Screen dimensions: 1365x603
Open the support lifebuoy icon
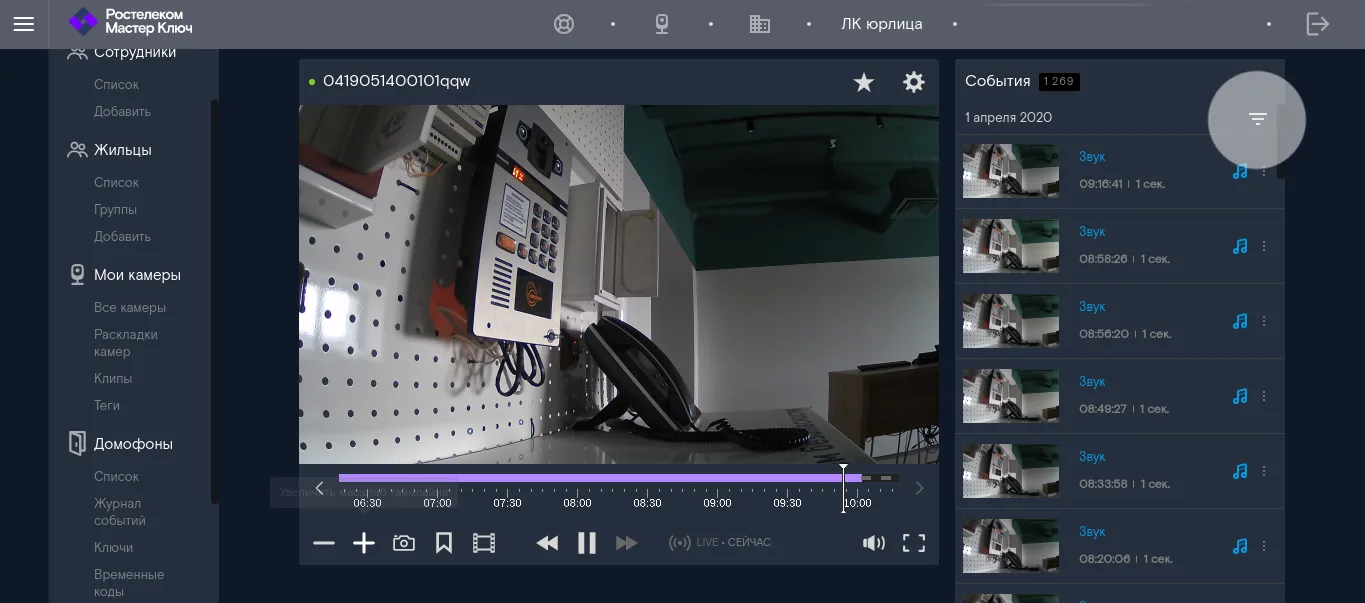point(564,24)
